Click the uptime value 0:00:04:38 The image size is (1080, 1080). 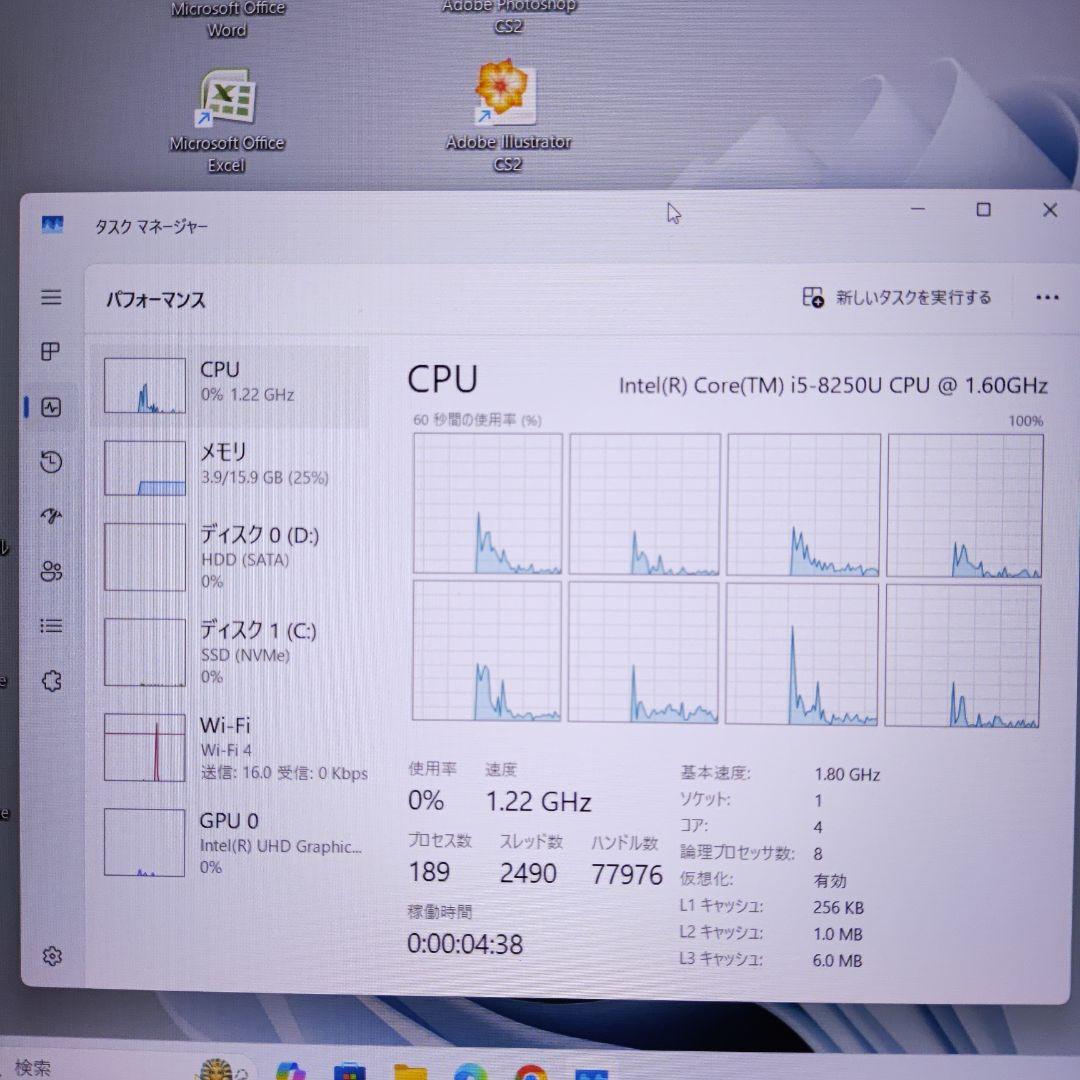465,944
